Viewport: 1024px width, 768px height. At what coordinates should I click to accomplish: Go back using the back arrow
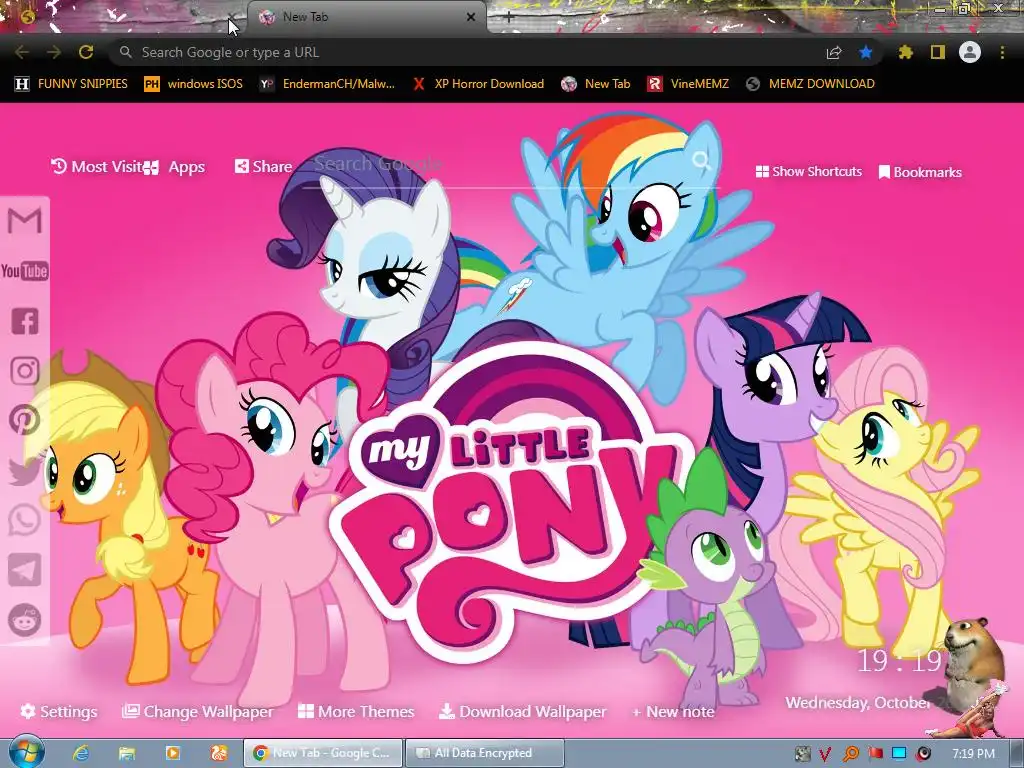pyautogui.click(x=22, y=52)
